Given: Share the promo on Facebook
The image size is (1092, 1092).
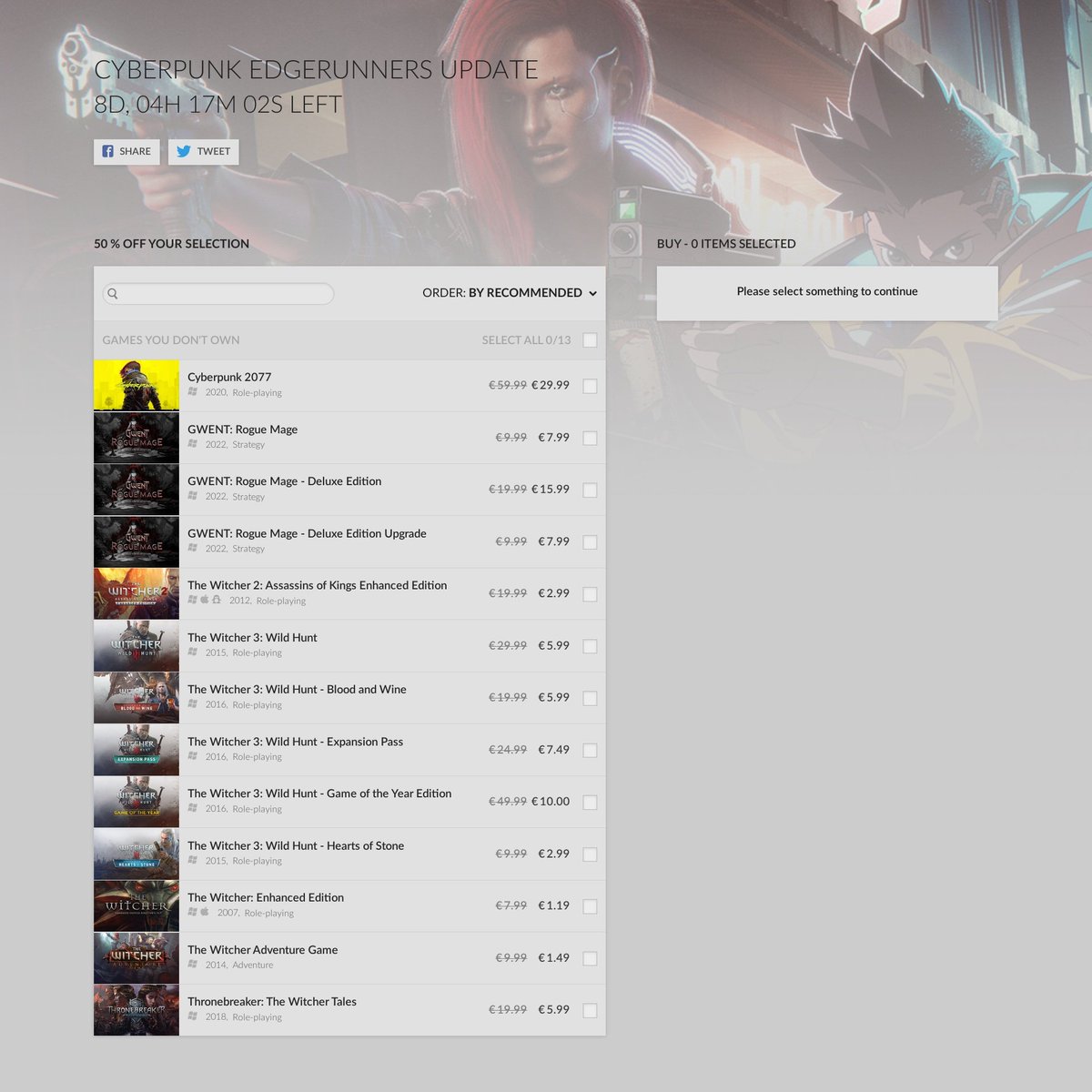Looking at the screenshot, I should point(126,151).
